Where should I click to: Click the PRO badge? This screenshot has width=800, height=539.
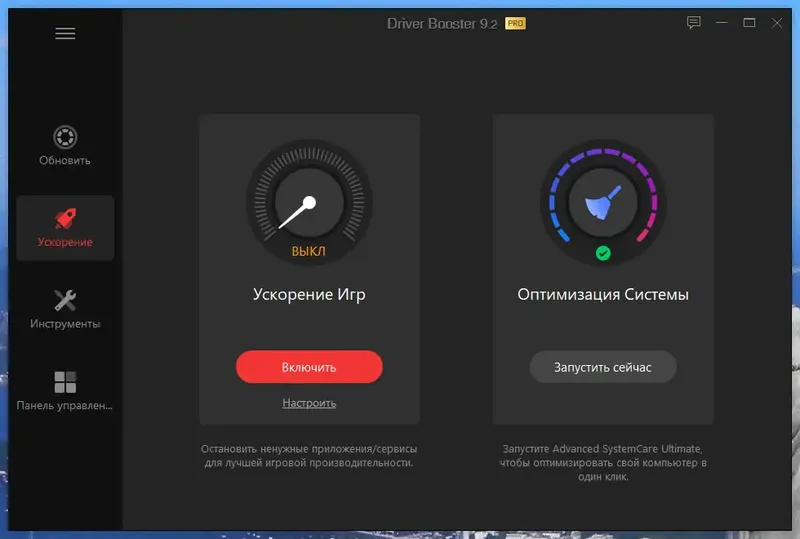point(515,23)
